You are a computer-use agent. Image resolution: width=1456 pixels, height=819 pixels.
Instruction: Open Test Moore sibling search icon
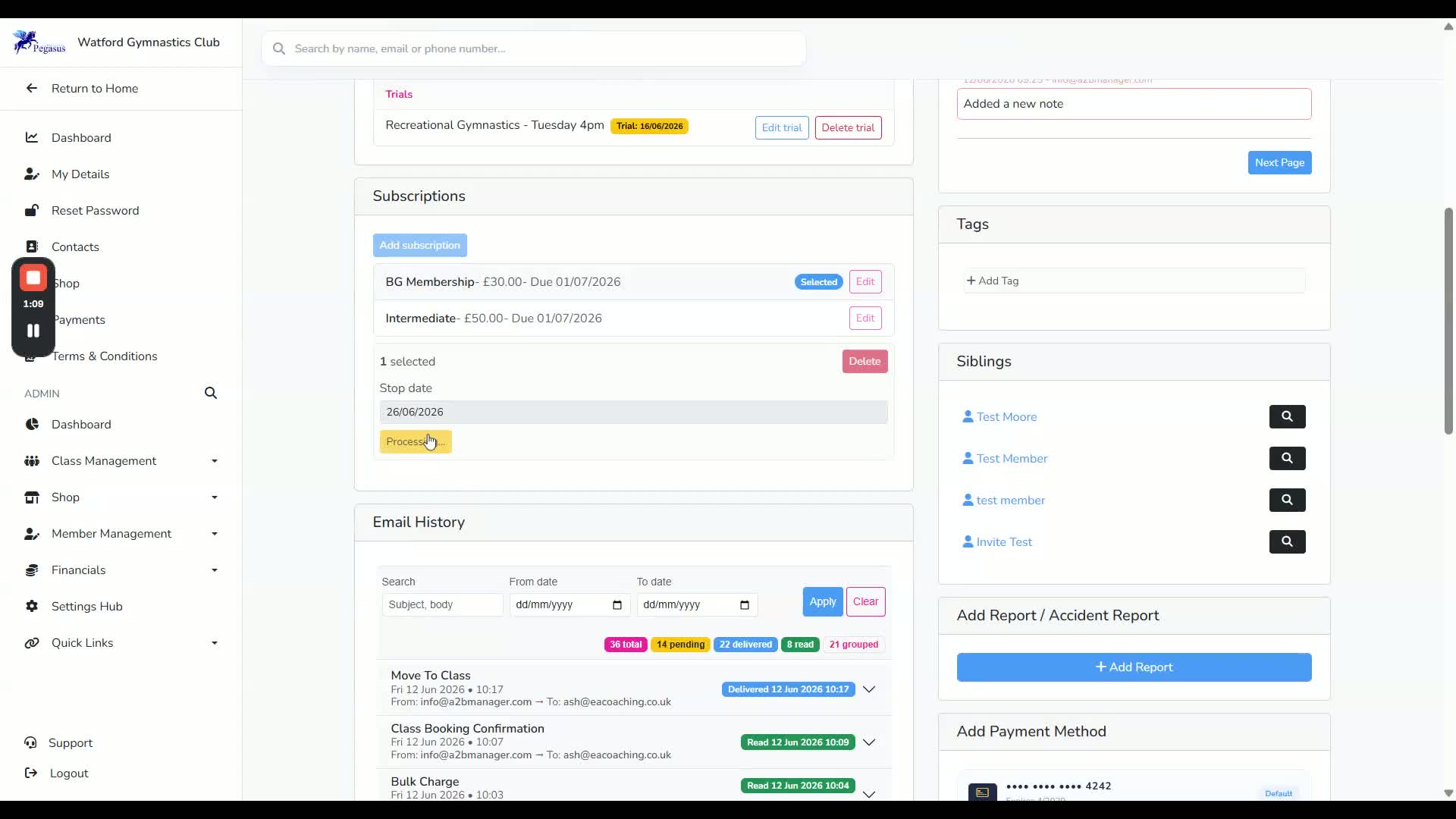1287,416
